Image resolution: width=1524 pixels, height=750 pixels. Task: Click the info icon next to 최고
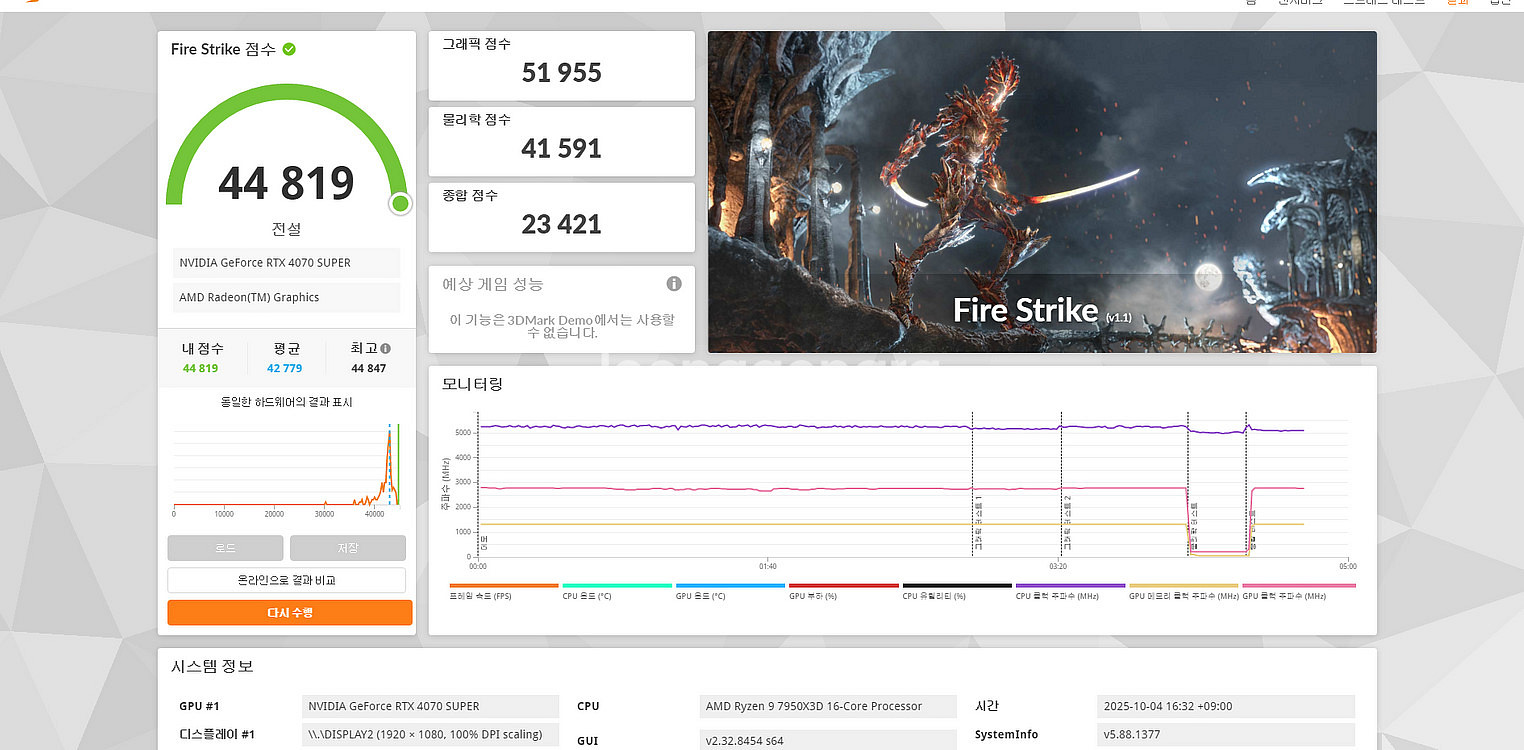coord(385,349)
